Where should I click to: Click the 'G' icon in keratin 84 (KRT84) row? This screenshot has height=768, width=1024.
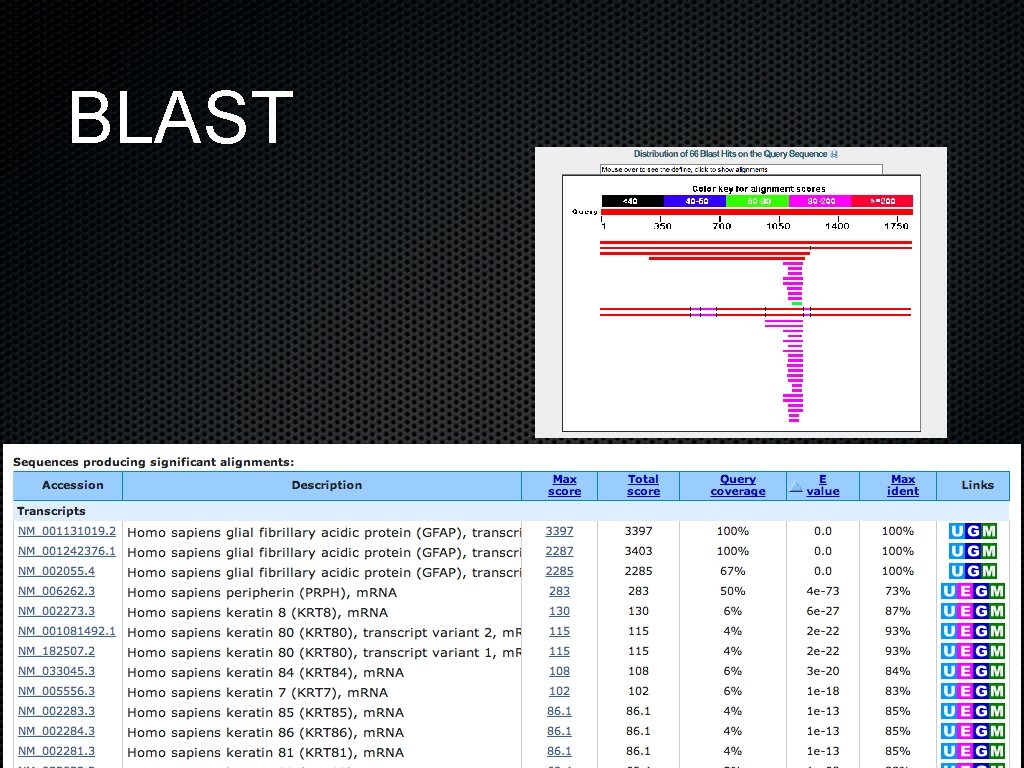[x=982, y=671]
